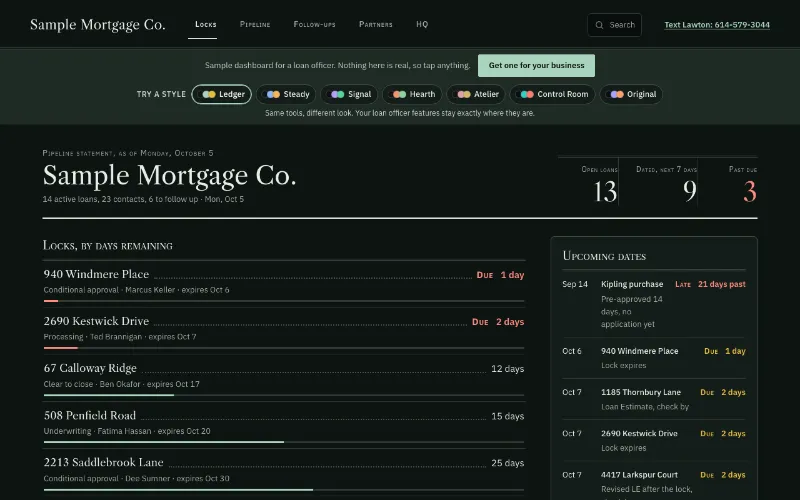Click the Sep 14 date label
The width and height of the screenshot is (800, 500).
pyautogui.click(x=575, y=284)
